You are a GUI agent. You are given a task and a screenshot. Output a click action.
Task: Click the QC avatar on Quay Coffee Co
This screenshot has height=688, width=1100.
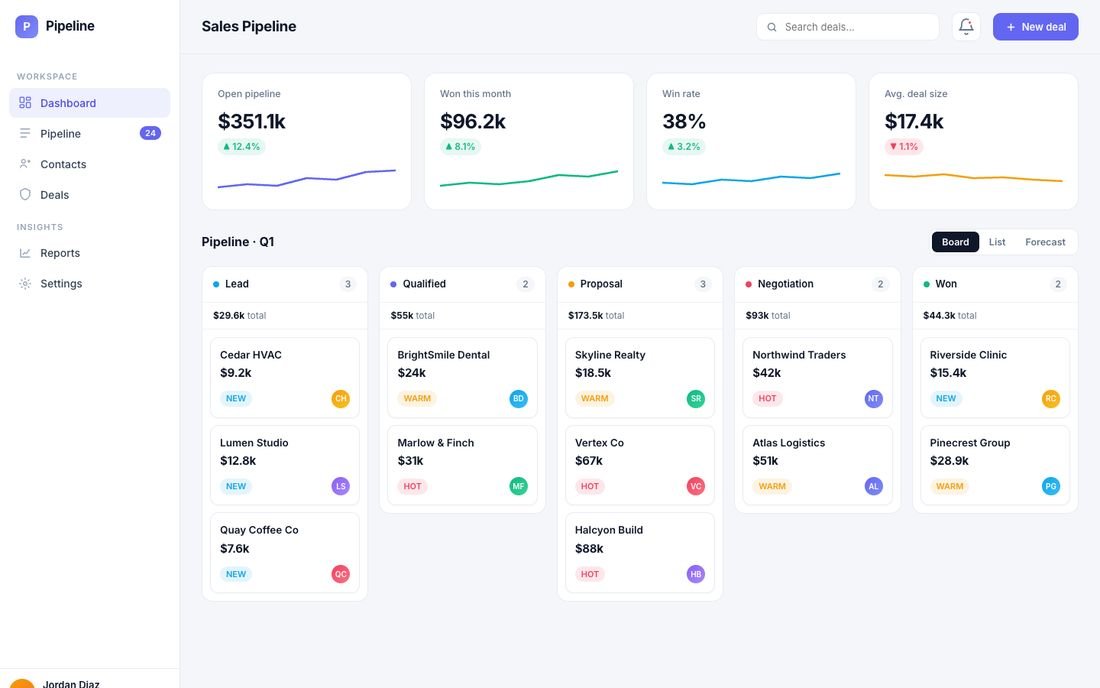click(x=340, y=574)
